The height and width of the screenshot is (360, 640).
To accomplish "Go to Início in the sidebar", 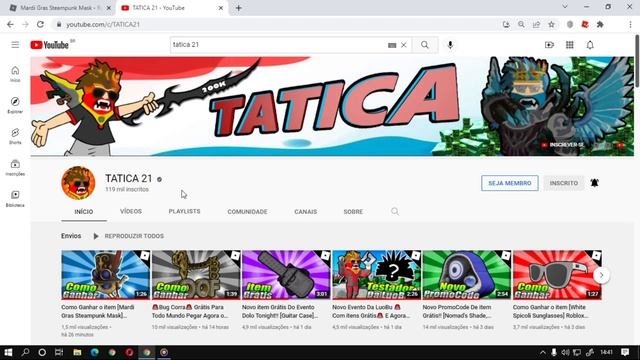I will click(15, 74).
